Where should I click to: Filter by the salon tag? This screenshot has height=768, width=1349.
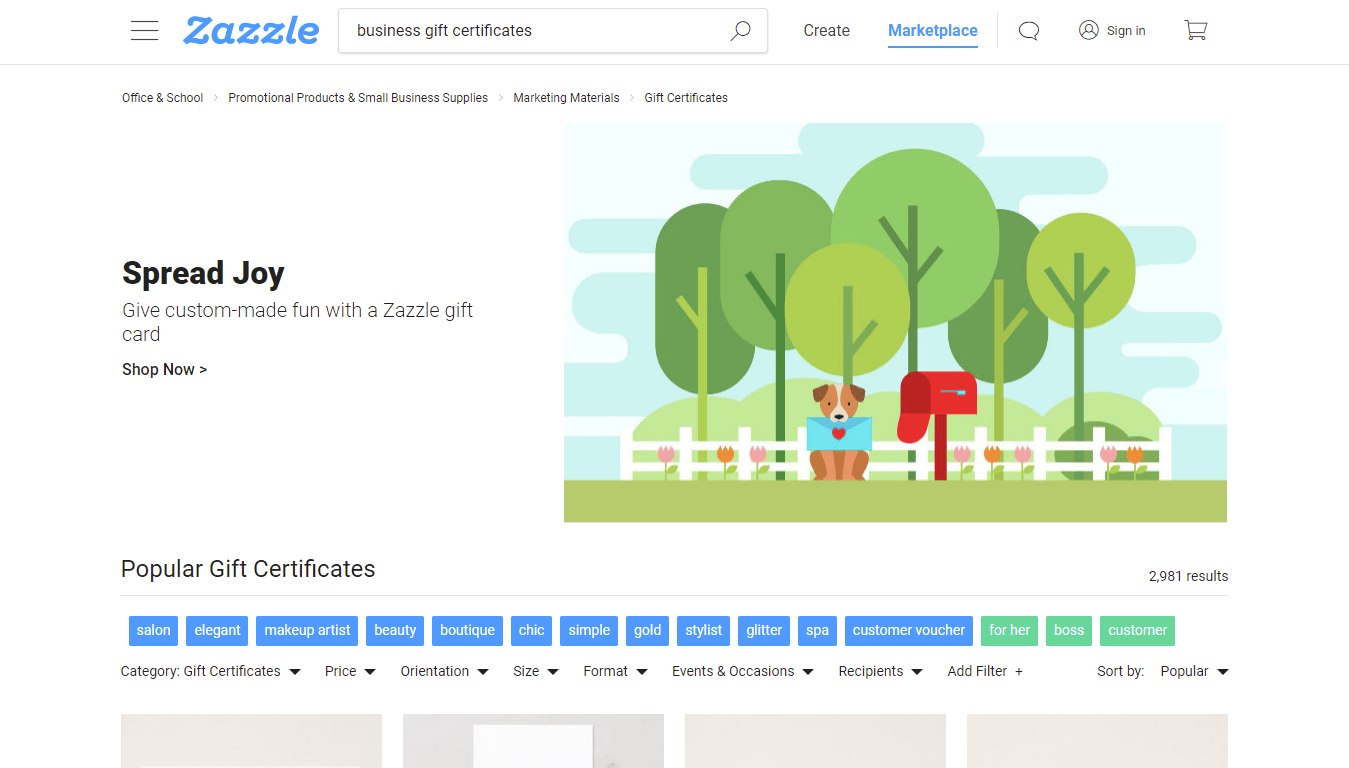tap(154, 630)
